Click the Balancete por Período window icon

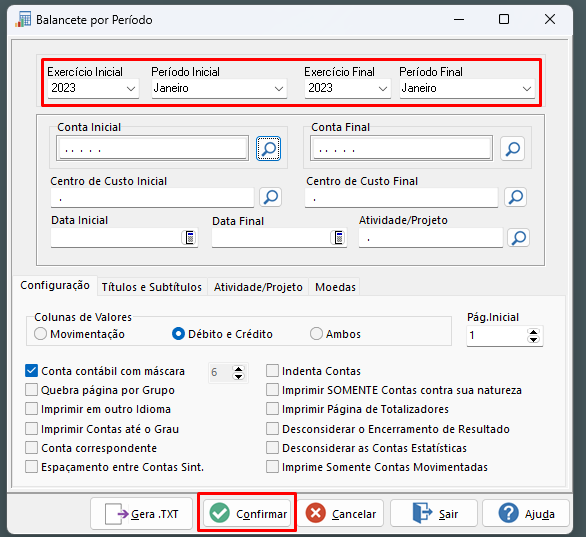point(23,19)
